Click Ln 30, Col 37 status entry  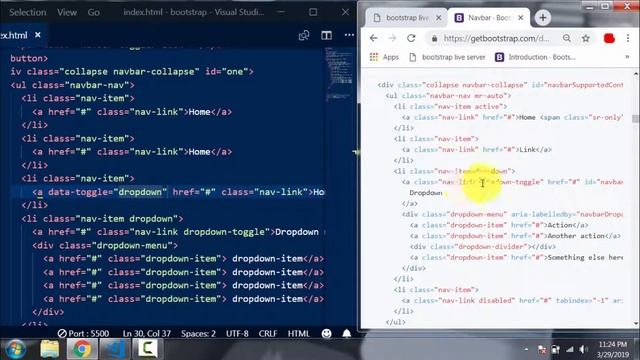click(147, 333)
